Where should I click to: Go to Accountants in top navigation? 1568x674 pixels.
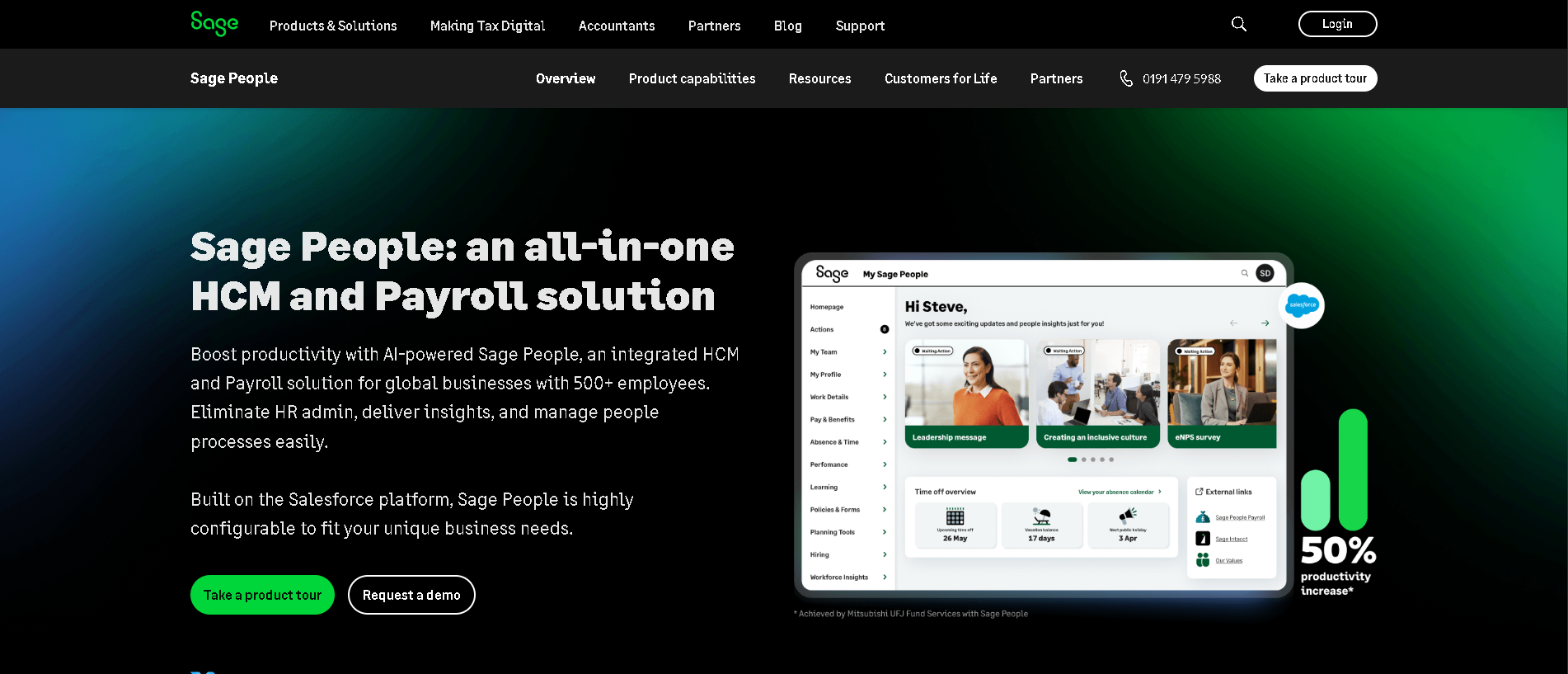pyautogui.click(x=617, y=26)
